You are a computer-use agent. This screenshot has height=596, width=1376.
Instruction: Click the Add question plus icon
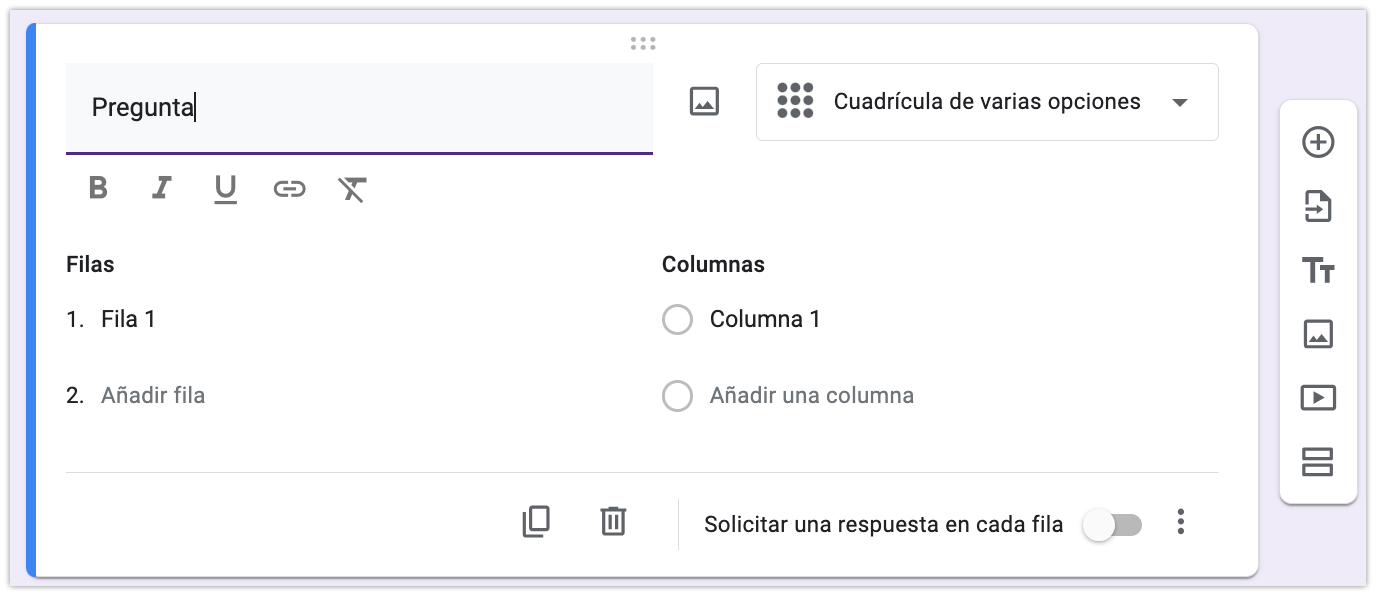pos(1318,143)
